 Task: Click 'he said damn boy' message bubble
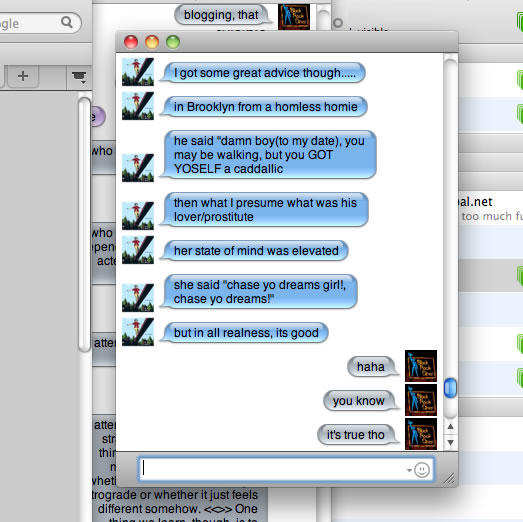point(268,155)
